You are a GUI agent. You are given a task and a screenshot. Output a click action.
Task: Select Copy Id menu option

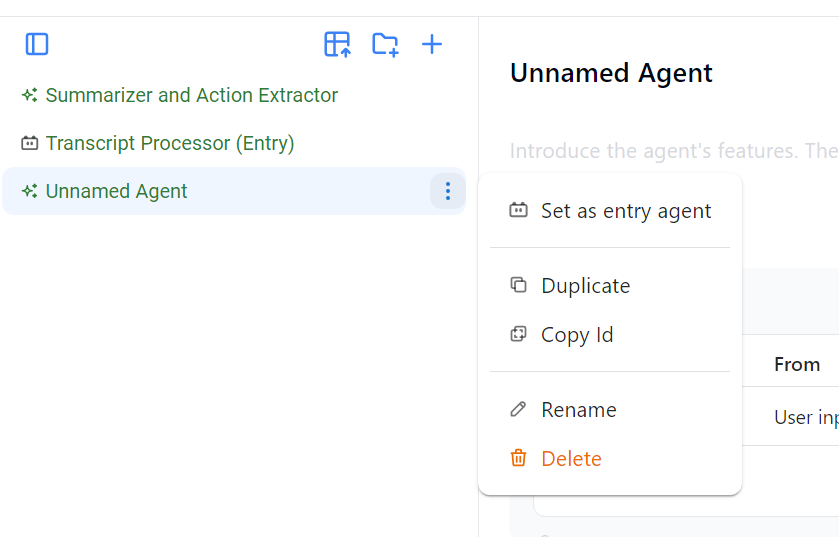[x=577, y=334]
